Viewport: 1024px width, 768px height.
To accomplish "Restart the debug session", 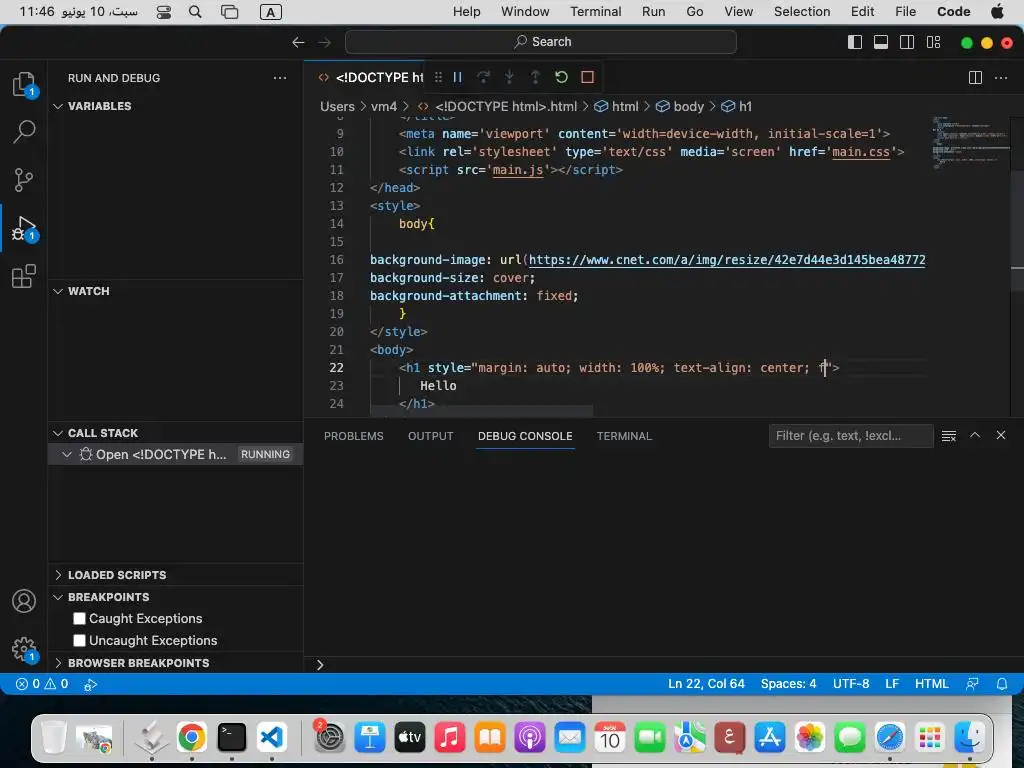I will (x=561, y=77).
